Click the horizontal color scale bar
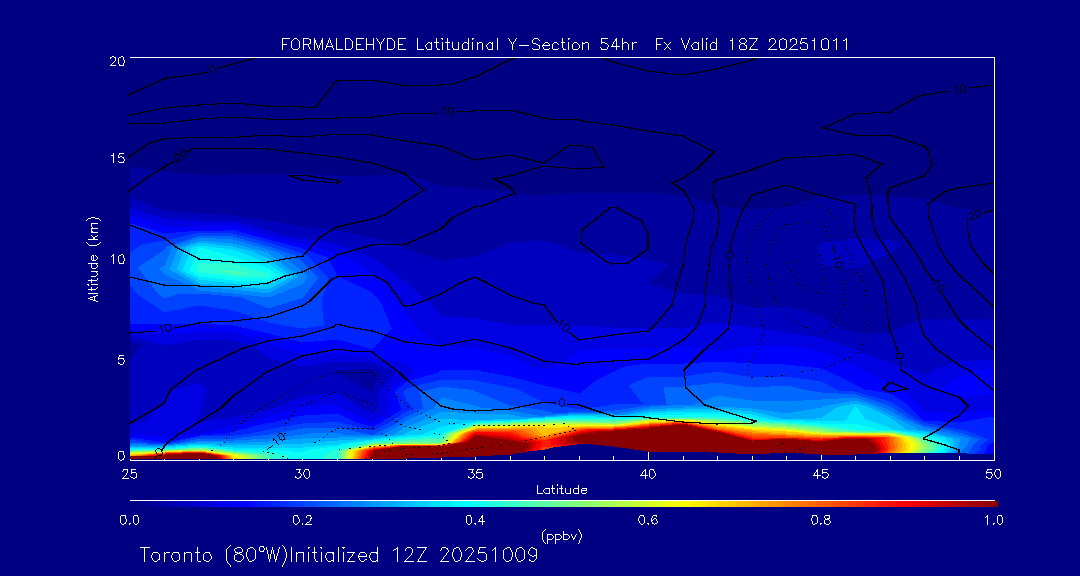This screenshot has height=576, width=1080. 563,504
